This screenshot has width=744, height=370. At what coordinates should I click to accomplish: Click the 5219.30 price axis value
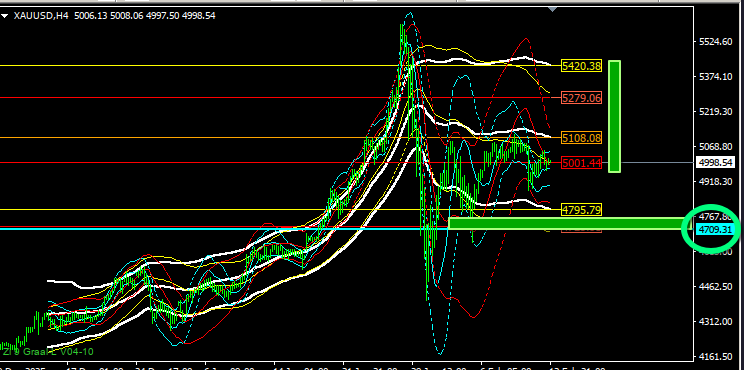pyautogui.click(x=716, y=111)
